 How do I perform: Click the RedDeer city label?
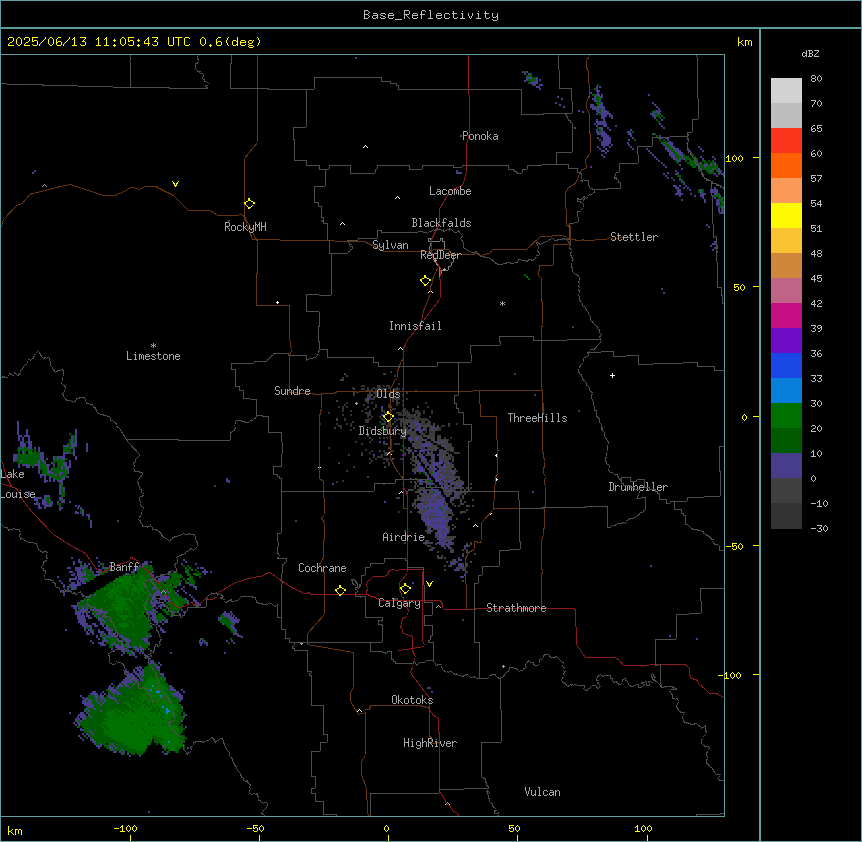[440, 255]
